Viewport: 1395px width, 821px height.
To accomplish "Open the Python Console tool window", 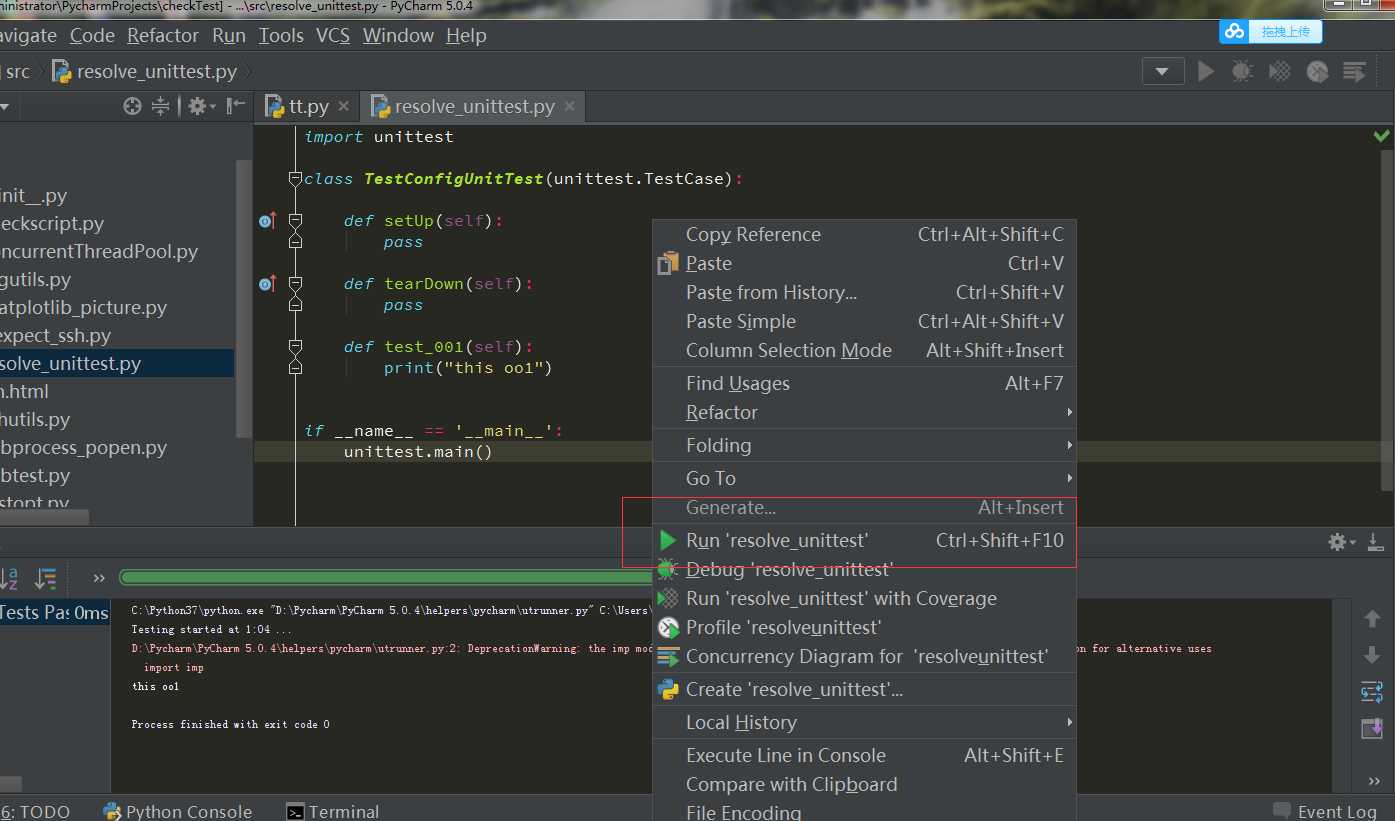I will [x=176, y=811].
